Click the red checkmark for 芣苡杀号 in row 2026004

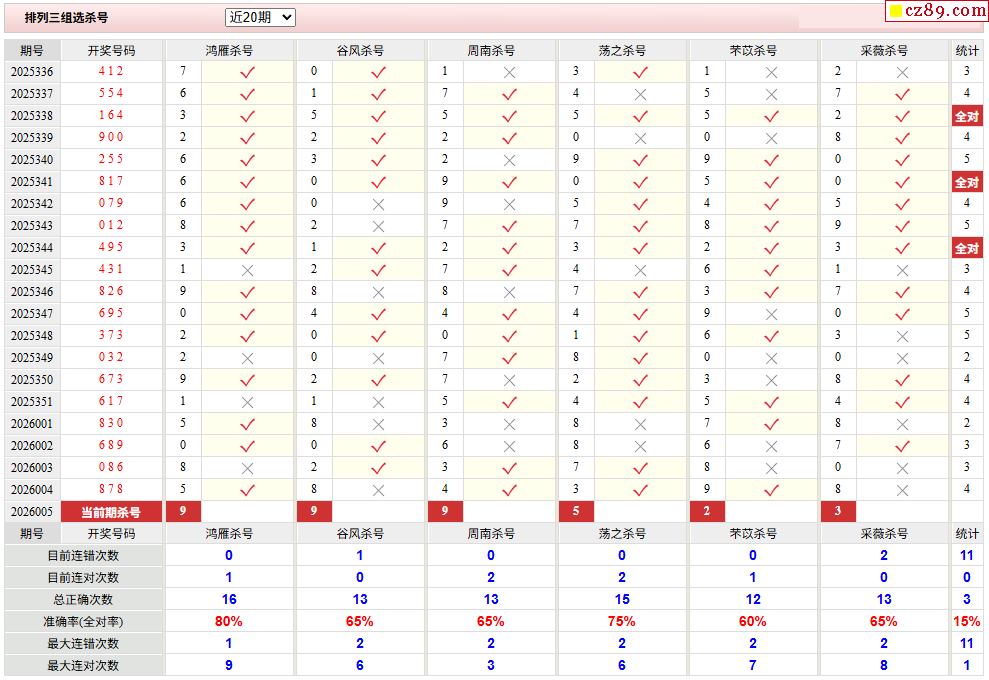click(771, 490)
